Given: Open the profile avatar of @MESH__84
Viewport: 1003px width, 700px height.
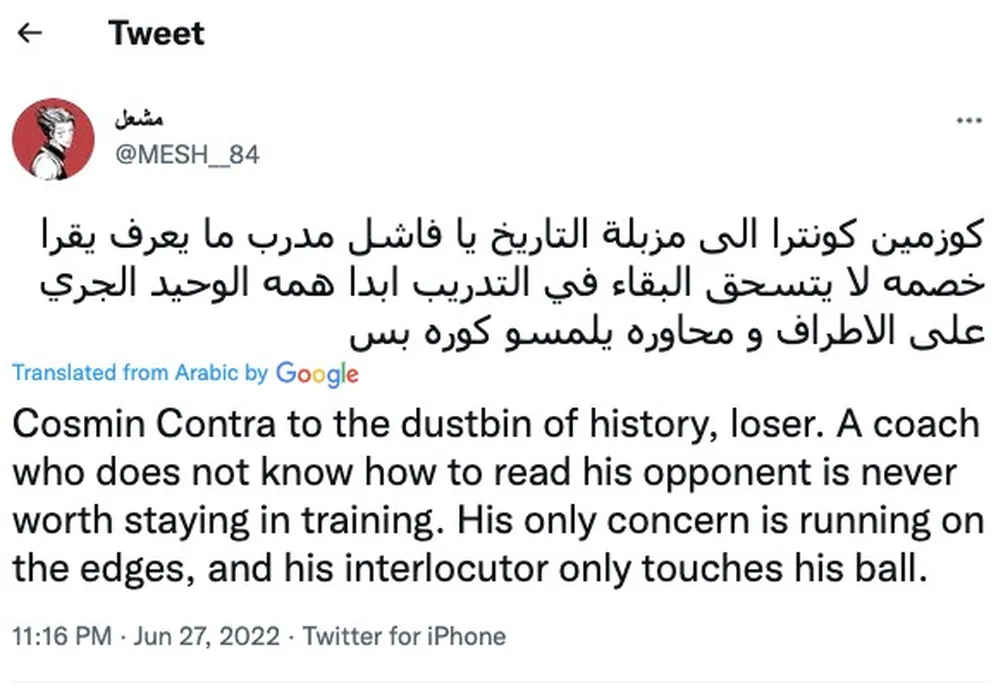Looking at the screenshot, I should pyautogui.click(x=53, y=138).
